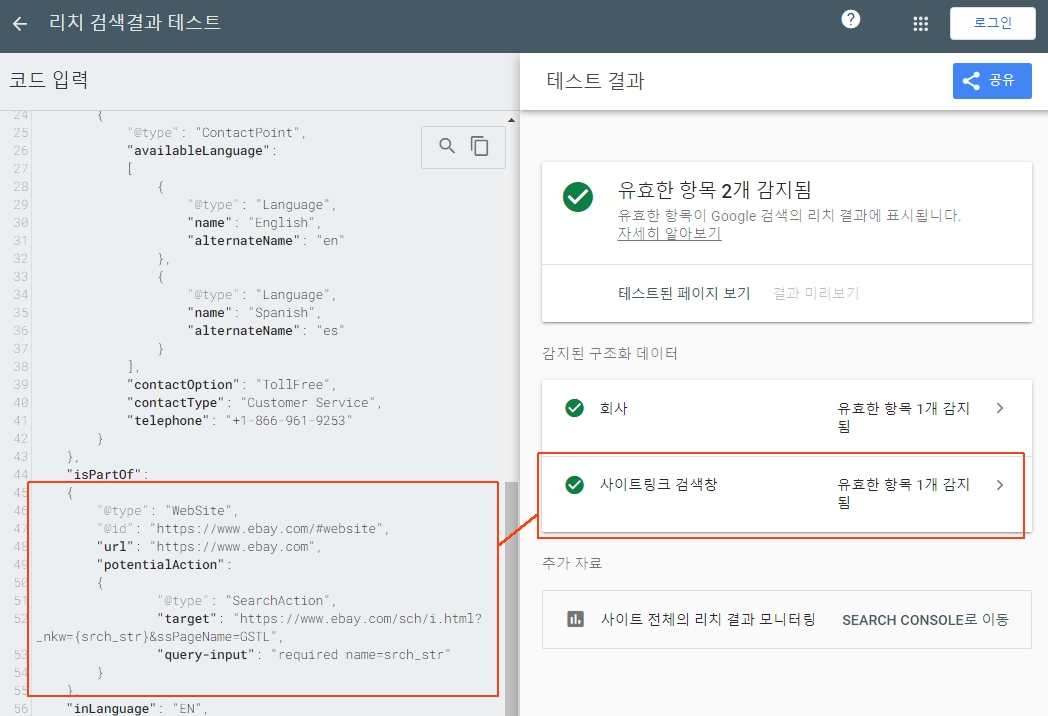This screenshot has height=716, width=1048.
Task: Click the 유효한 항목 2개 감지됨 heading
Action: [714, 190]
